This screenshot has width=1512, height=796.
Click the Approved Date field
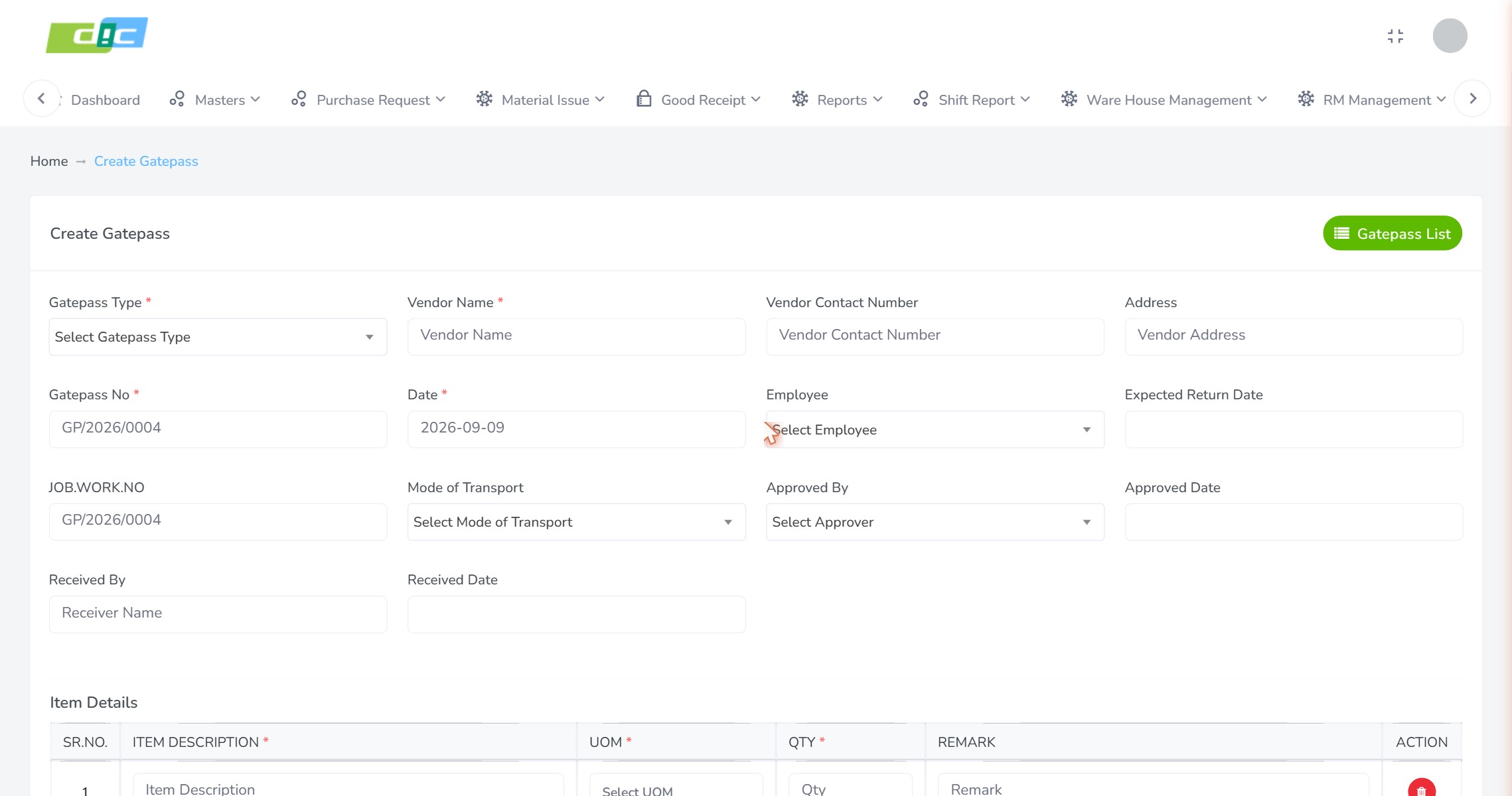(x=1294, y=522)
